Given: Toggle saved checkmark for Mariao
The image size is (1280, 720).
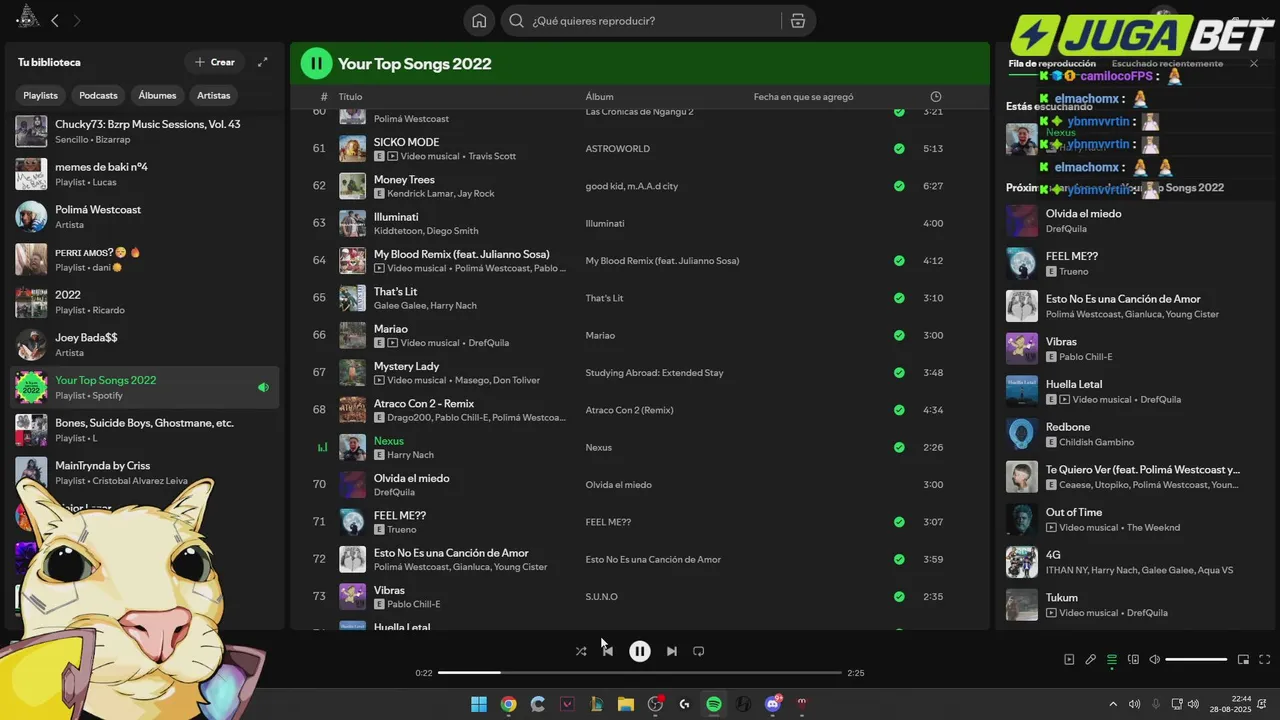Looking at the screenshot, I should (899, 335).
